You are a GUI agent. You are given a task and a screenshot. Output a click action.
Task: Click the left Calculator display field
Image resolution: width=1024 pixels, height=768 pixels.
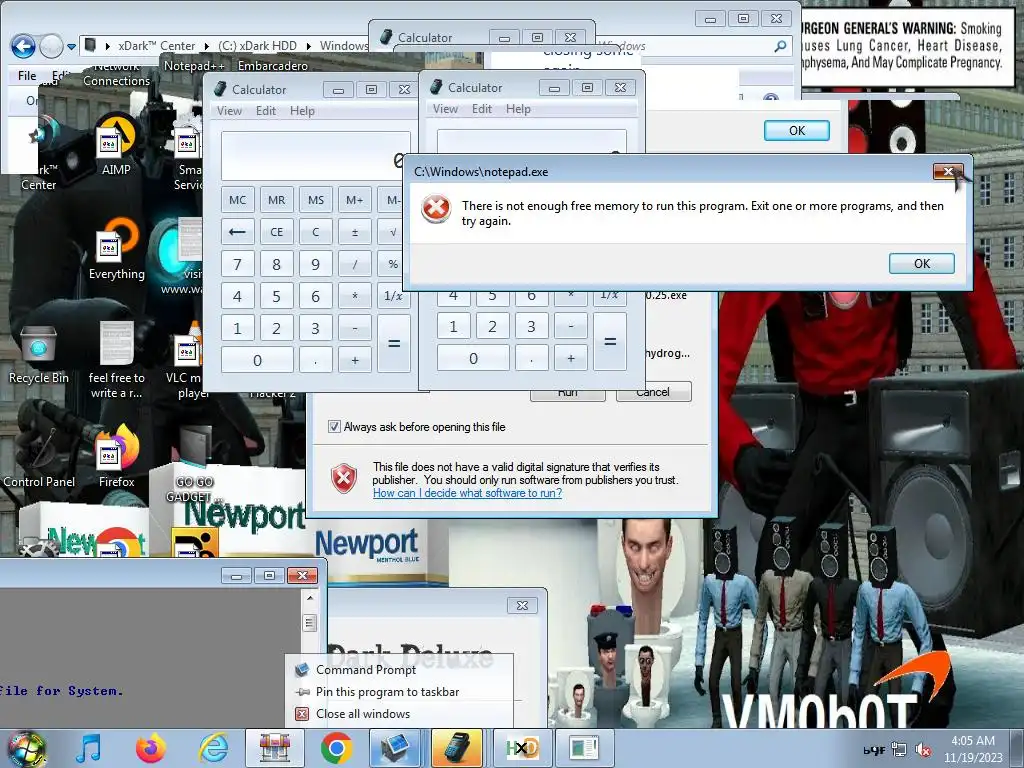(316, 155)
